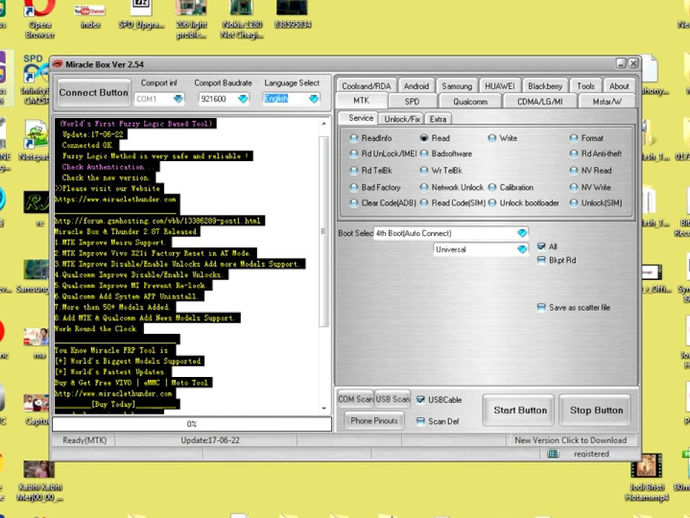Open the Notepad desktop shortcut
The height and width of the screenshot is (518, 690).
[x=37, y=141]
